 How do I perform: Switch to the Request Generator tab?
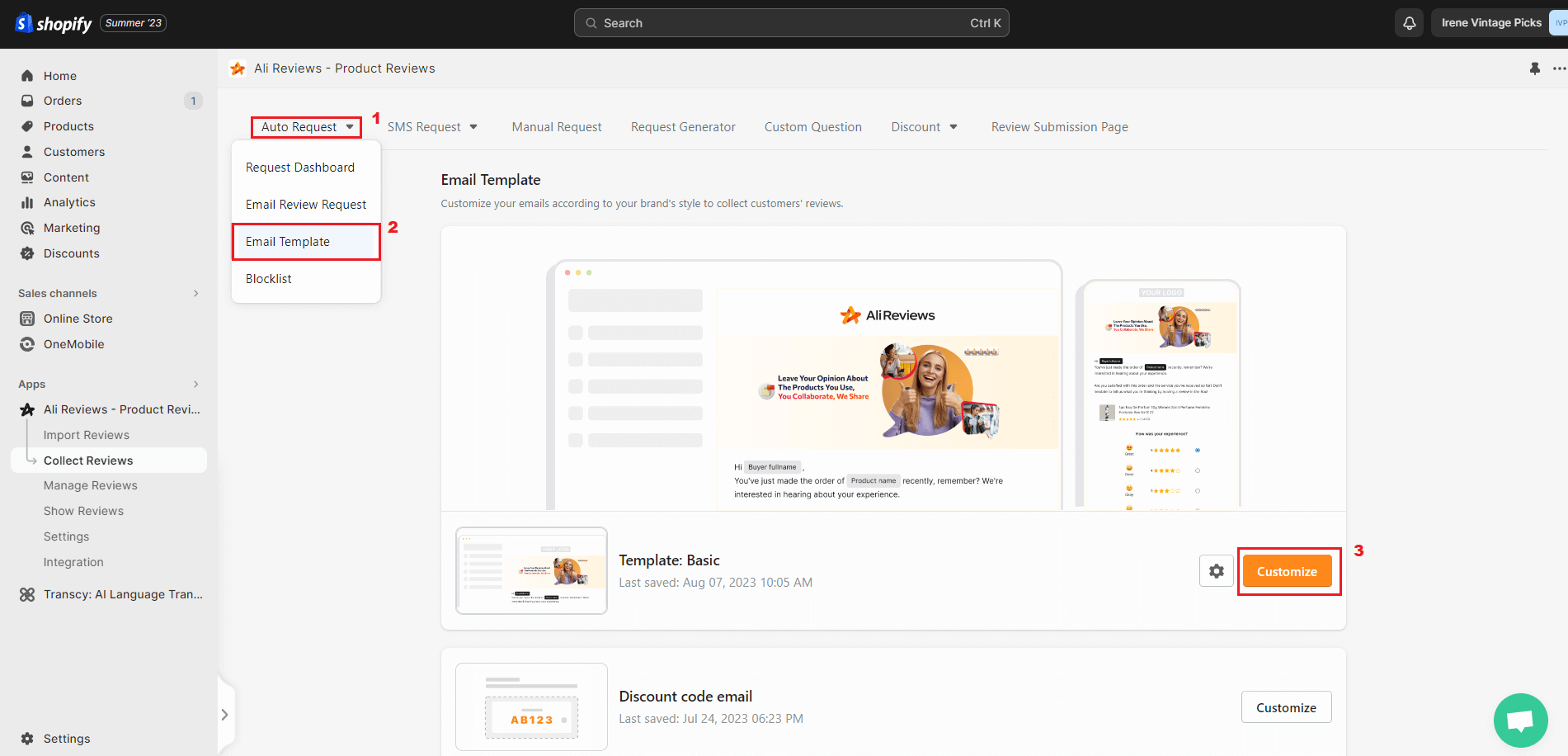click(x=683, y=127)
